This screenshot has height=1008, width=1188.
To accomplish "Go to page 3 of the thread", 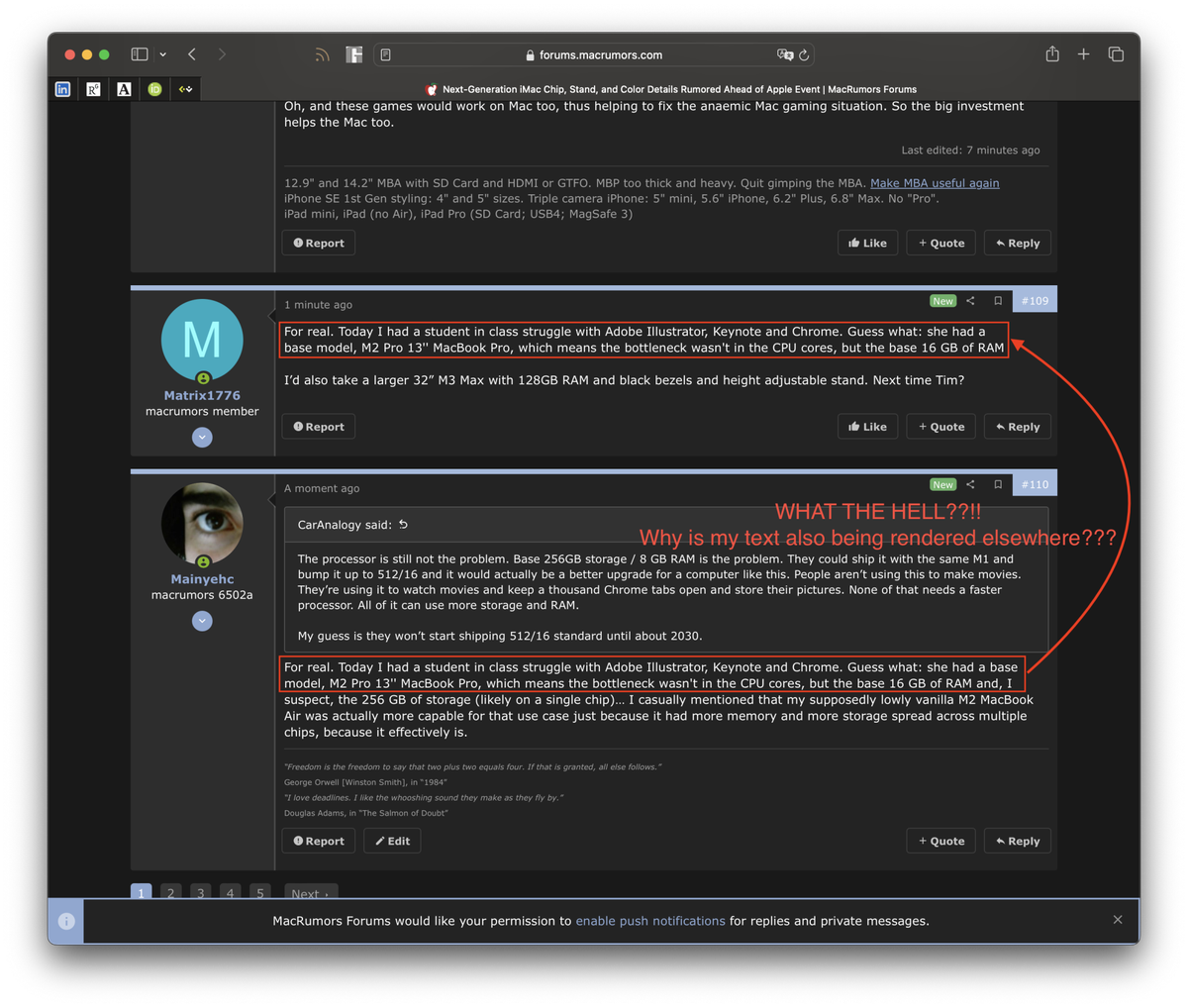I will 200,892.
